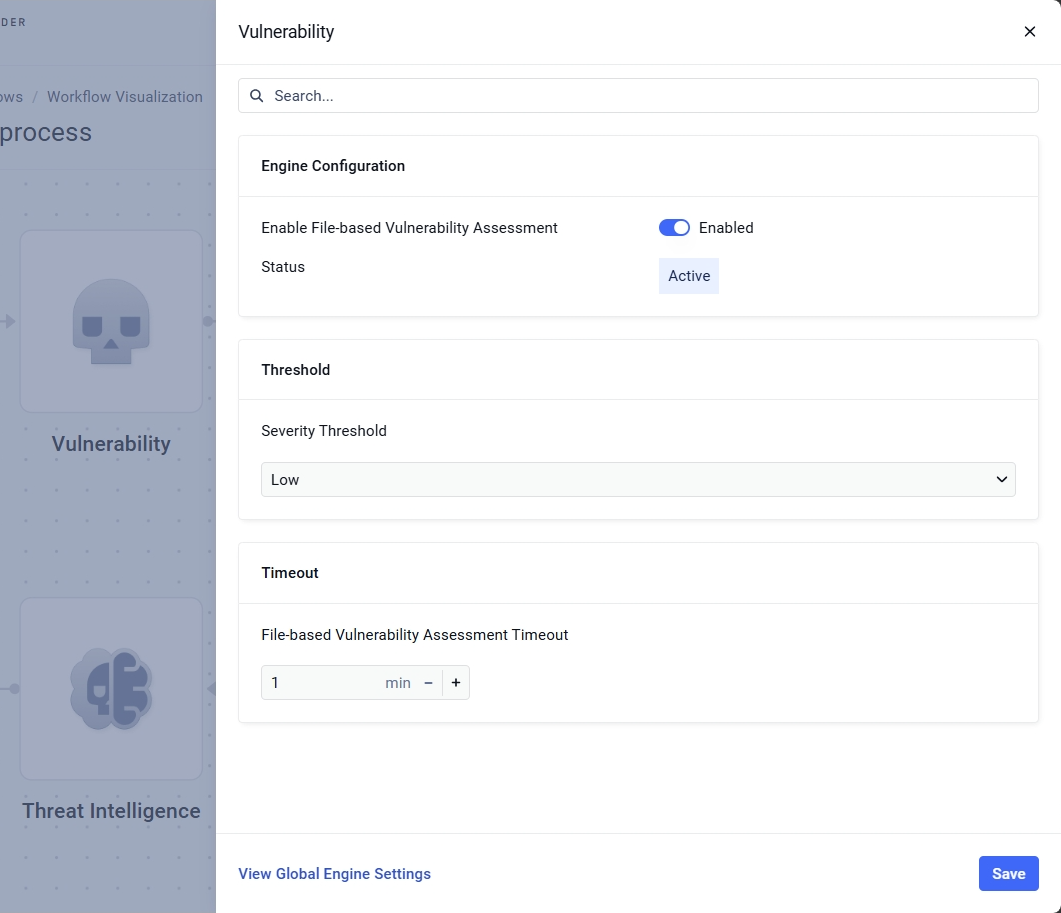
Task: Click the Threshold section header
Action: click(x=296, y=370)
